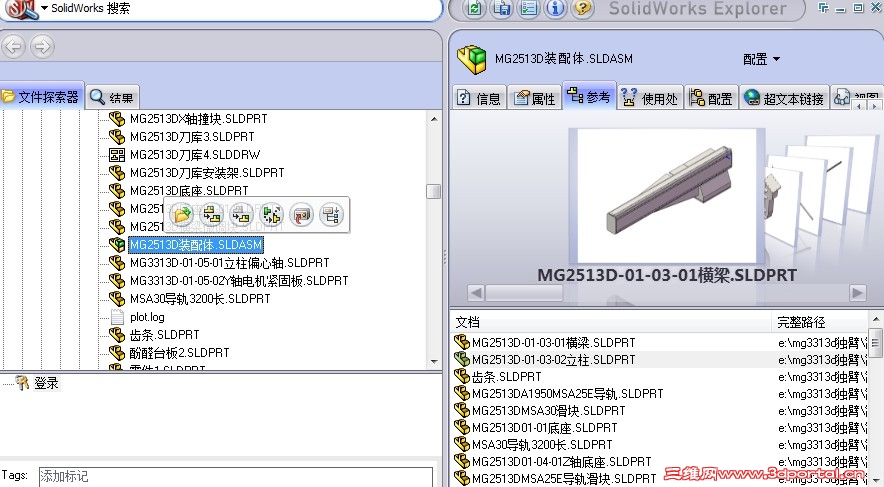The image size is (884, 487).
Task: Click the Pack and Go icon in popup
Action: pyautogui.click(x=272, y=215)
